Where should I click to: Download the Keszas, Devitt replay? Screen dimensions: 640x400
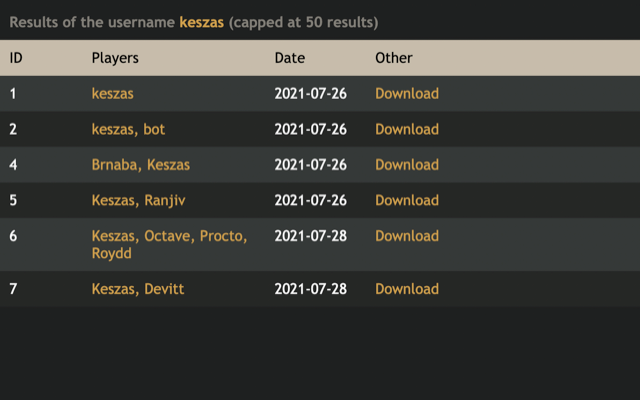click(x=407, y=289)
